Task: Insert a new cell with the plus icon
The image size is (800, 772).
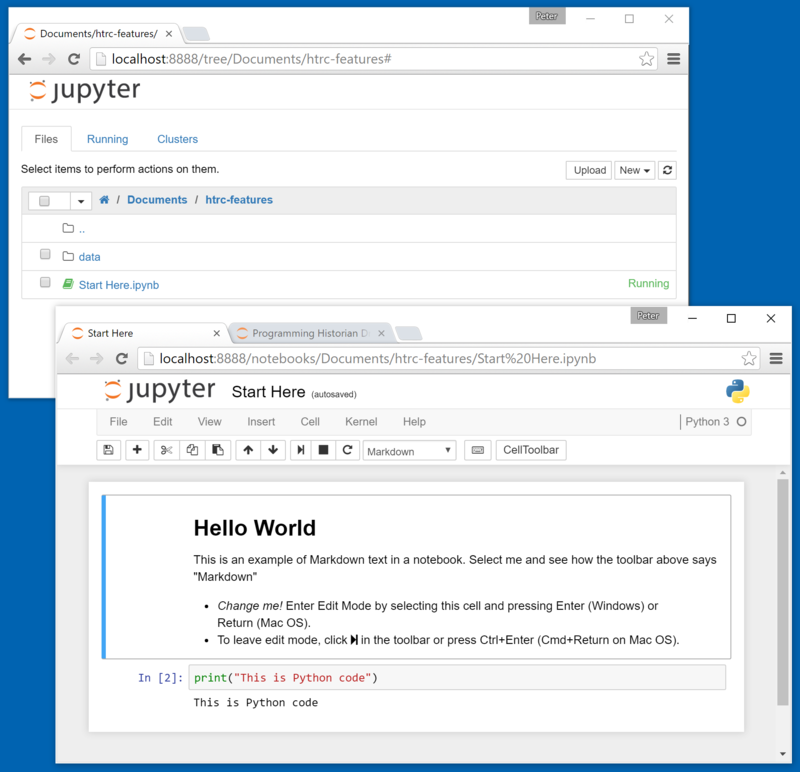Action: (136, 450)
